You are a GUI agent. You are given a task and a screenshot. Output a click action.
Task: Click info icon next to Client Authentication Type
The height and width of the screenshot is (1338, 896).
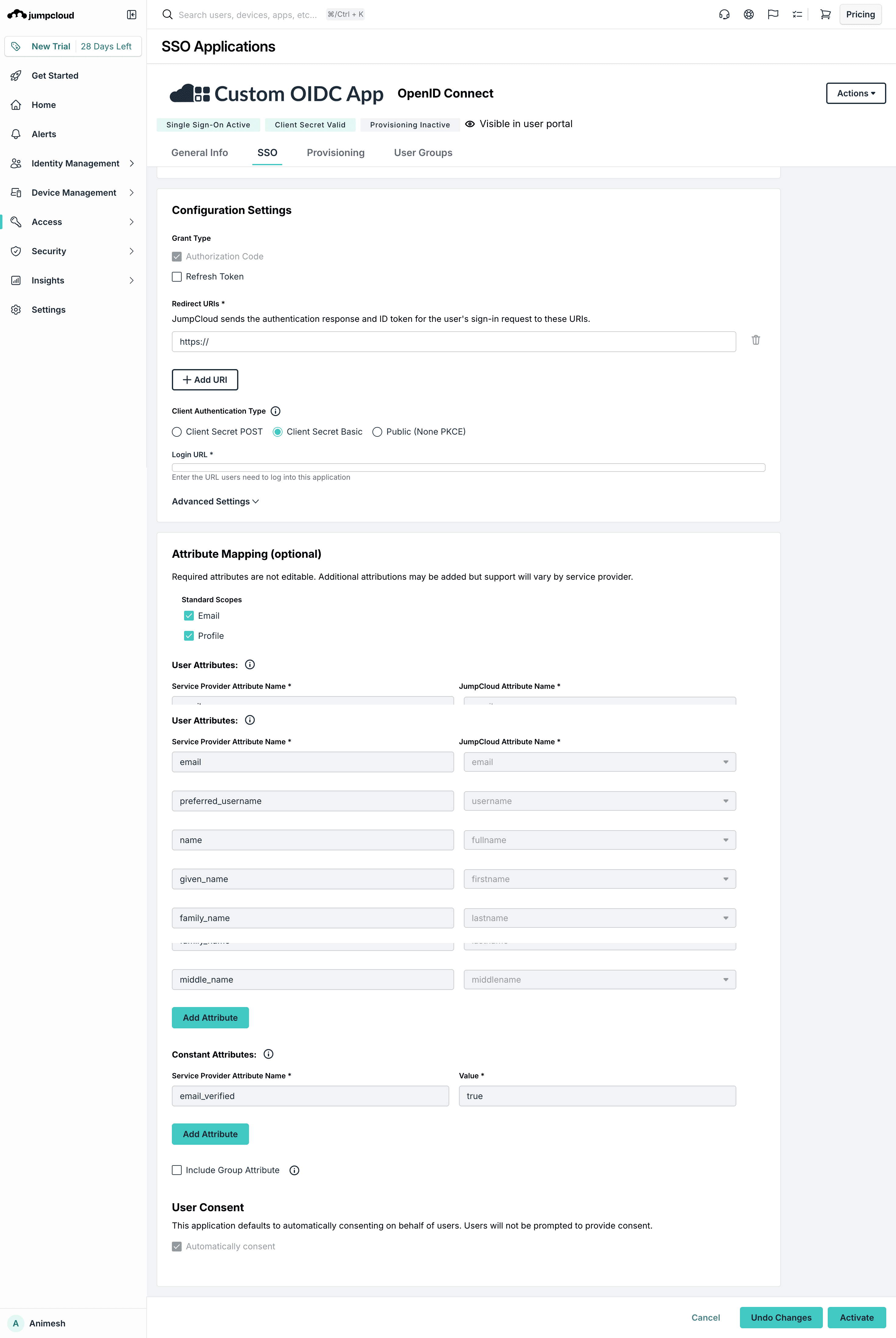[276, 411]
